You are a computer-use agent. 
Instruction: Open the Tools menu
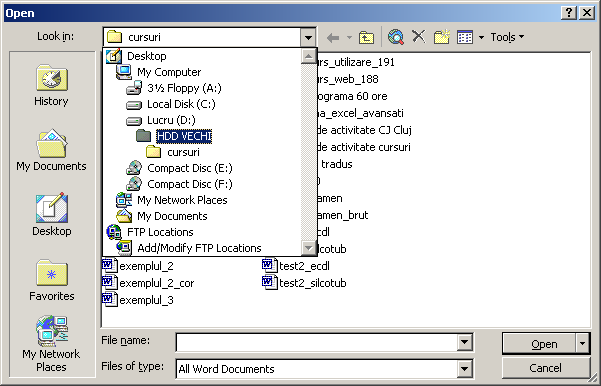pos(507,37)
